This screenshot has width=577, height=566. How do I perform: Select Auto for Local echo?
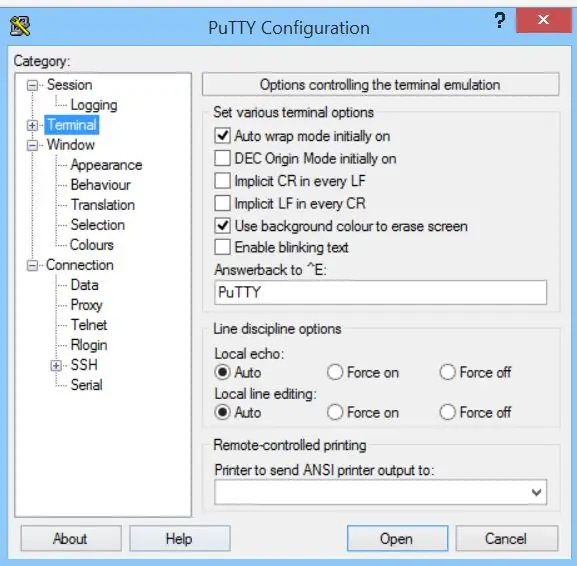click(x=223, y=372)
